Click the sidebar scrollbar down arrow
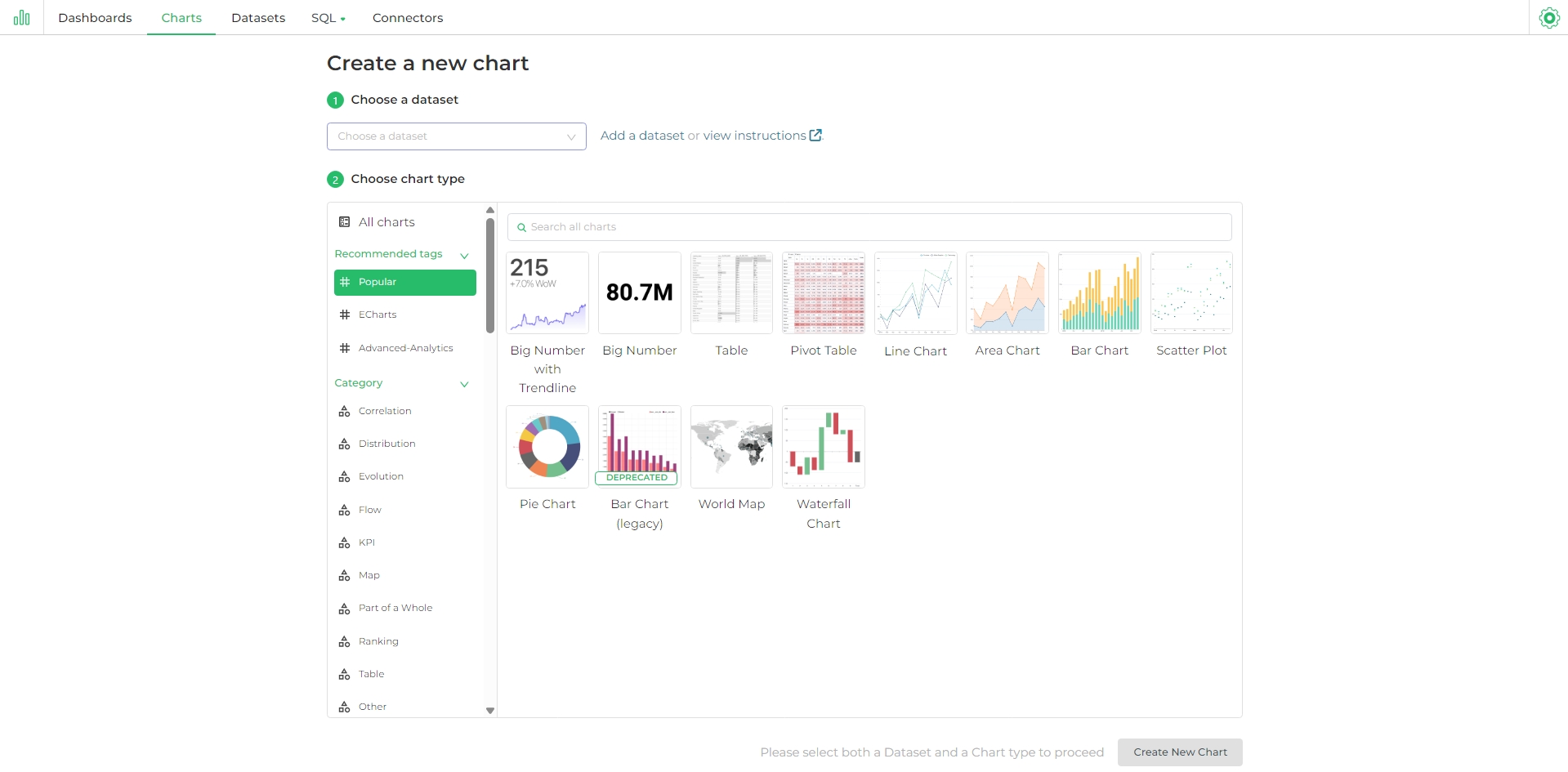 (x=490, y=711)
